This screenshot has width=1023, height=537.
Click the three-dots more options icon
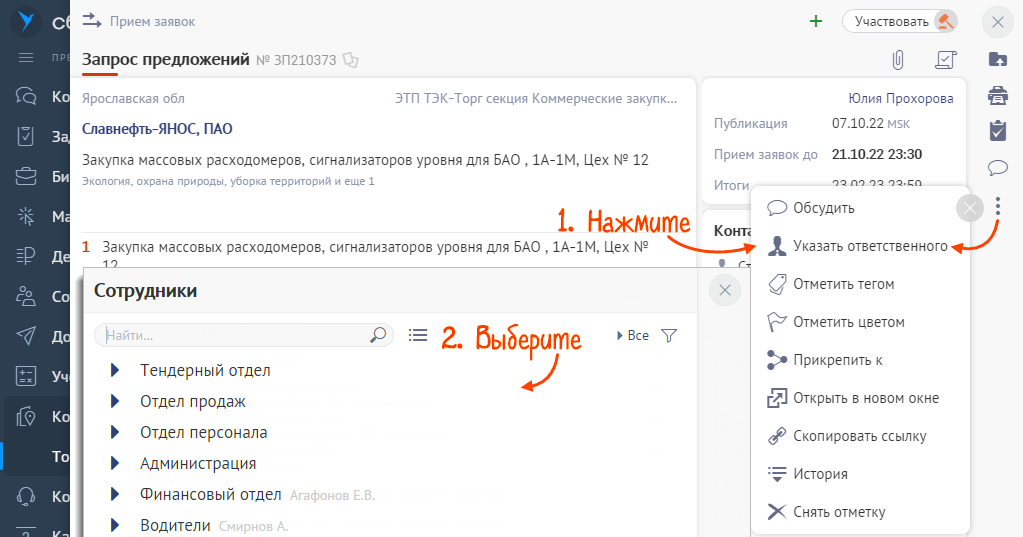(998, 207)
